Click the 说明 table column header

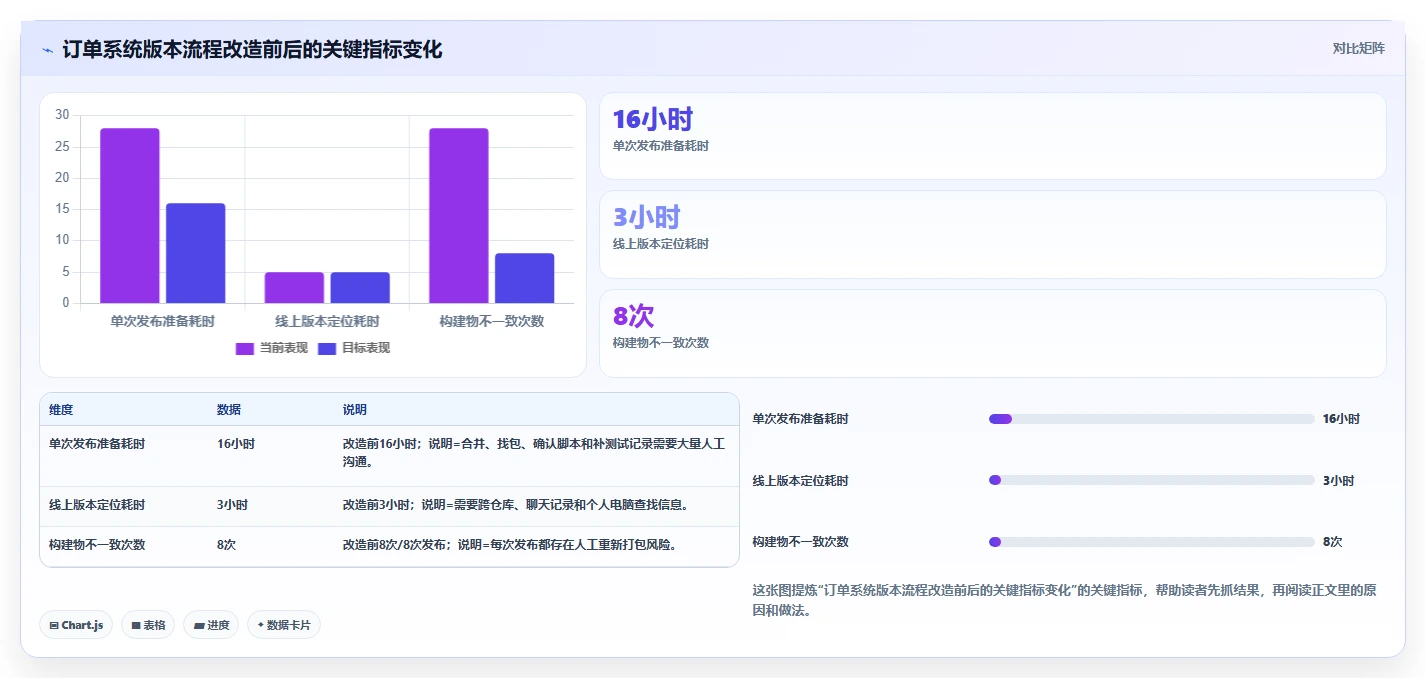click(x=355, y=410)
